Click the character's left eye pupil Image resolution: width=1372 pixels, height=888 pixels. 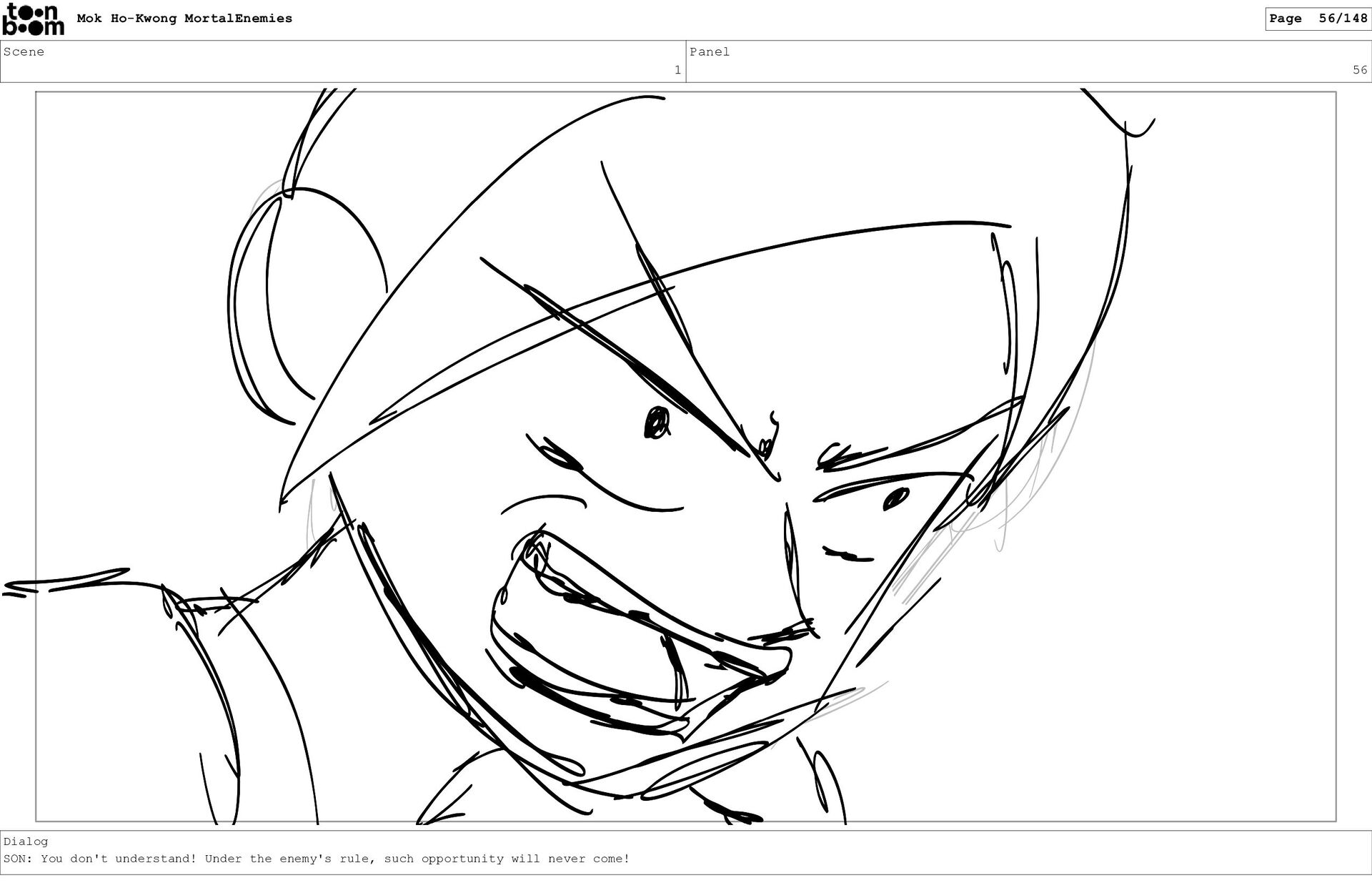(x=656, y=423)
